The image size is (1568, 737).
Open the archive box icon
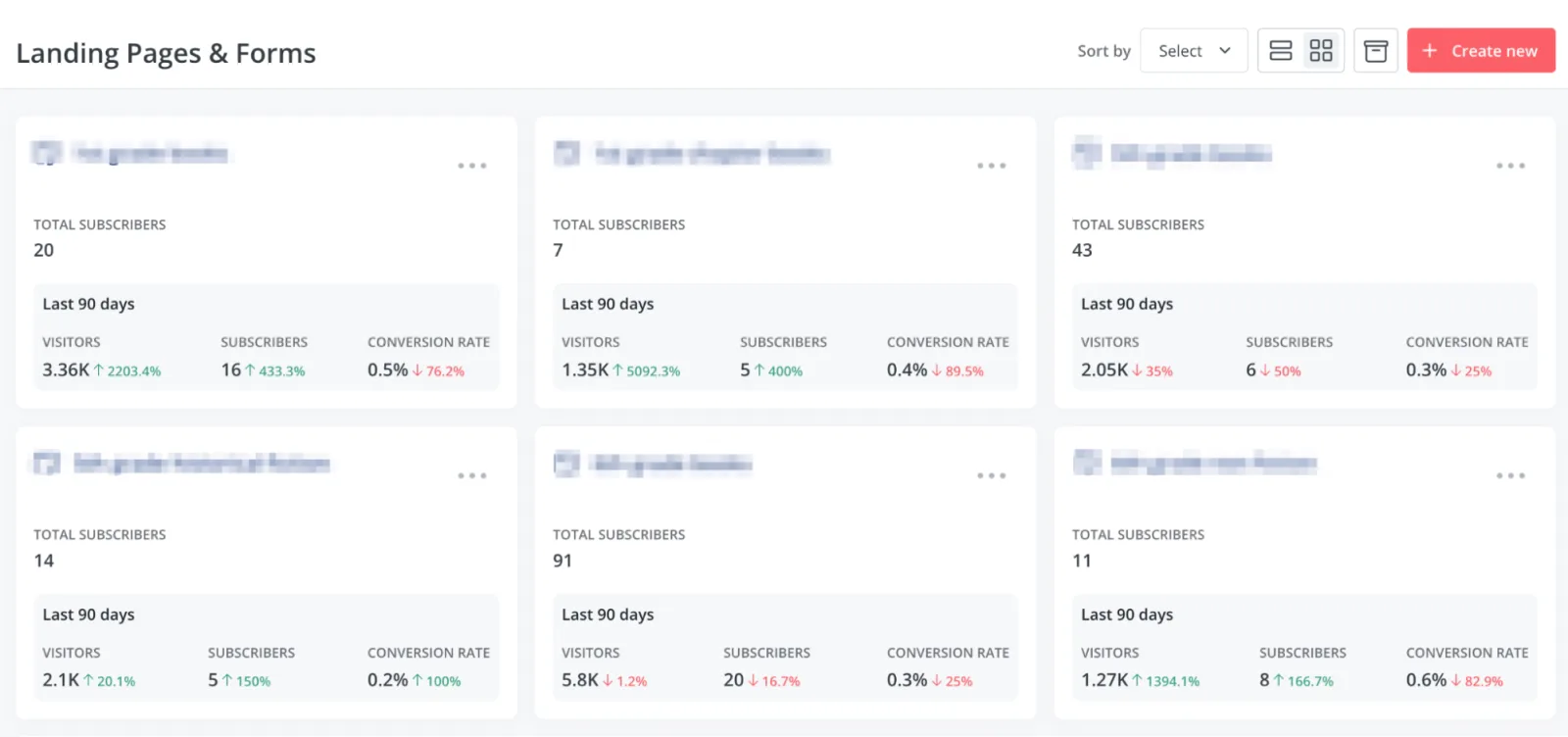pyautogui.click(x=1376, y=51)
